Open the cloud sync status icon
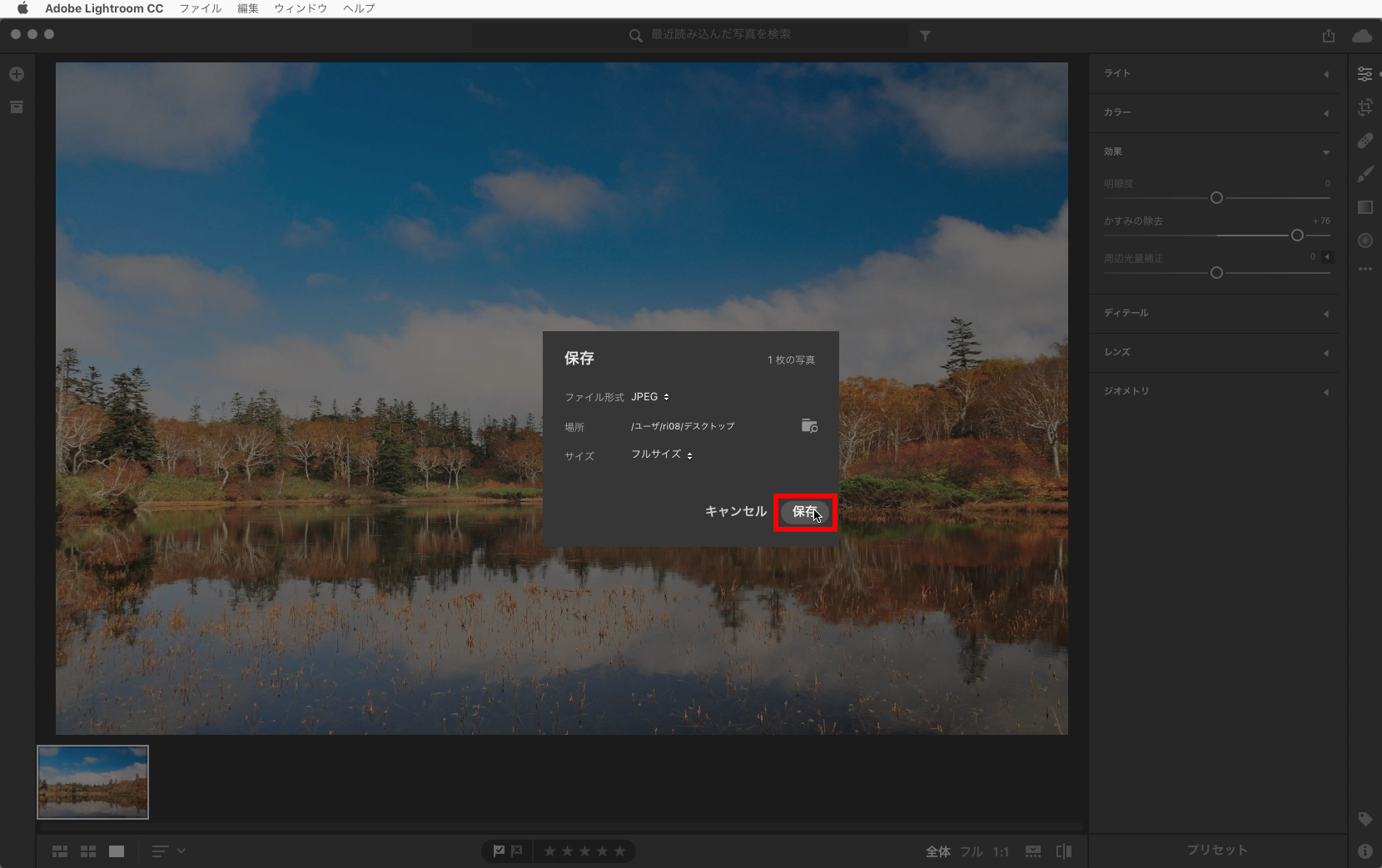Image resolution: width=1382 pixels, height=868 pixels. (1362, 36)
